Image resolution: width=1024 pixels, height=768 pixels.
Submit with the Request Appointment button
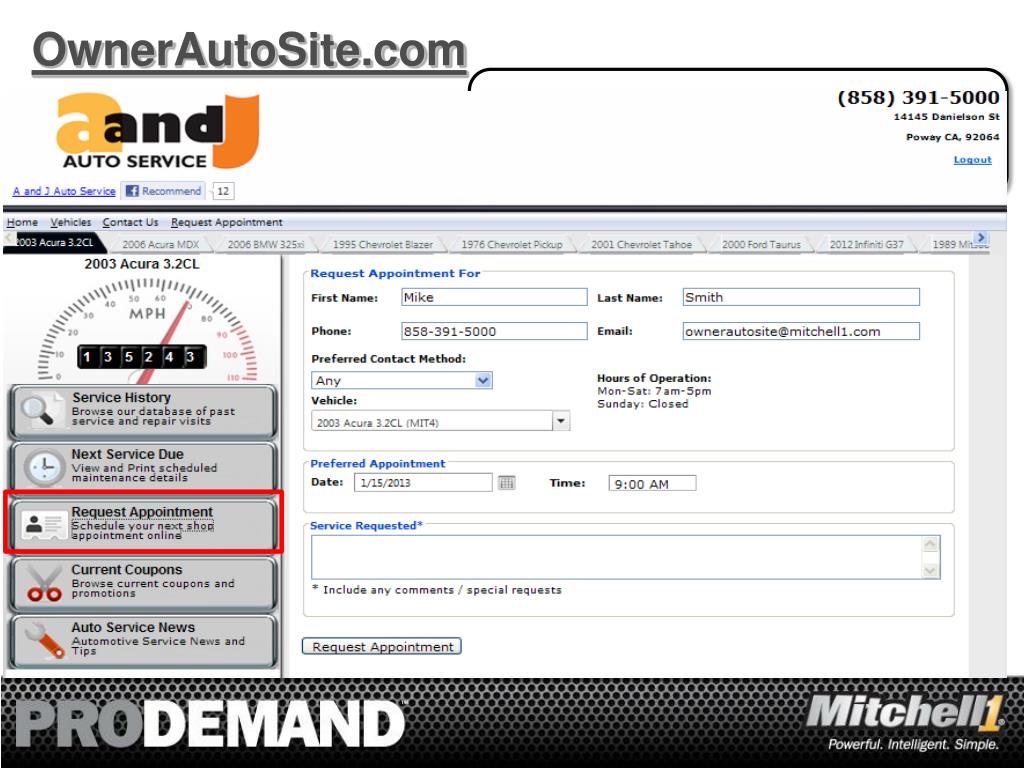tap(382, 647)
